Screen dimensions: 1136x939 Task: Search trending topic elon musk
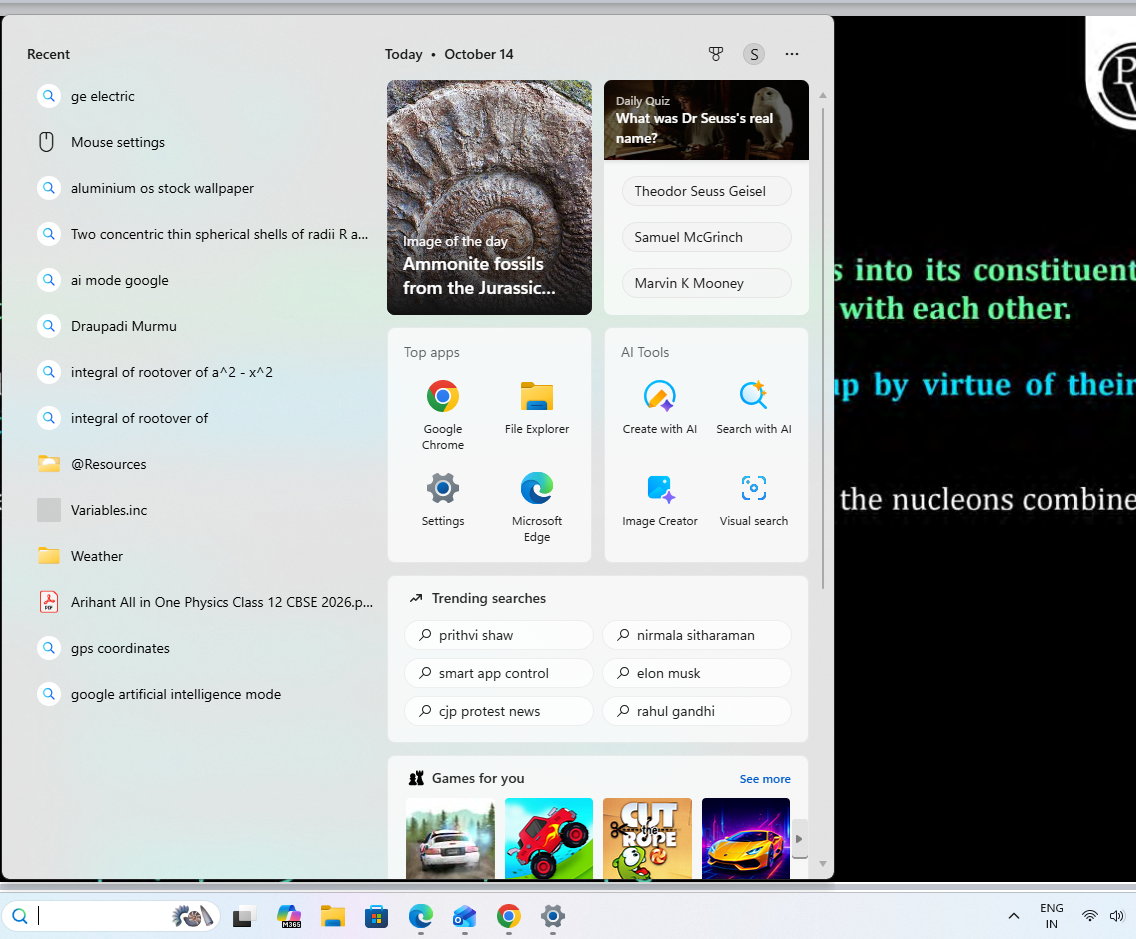697,673
